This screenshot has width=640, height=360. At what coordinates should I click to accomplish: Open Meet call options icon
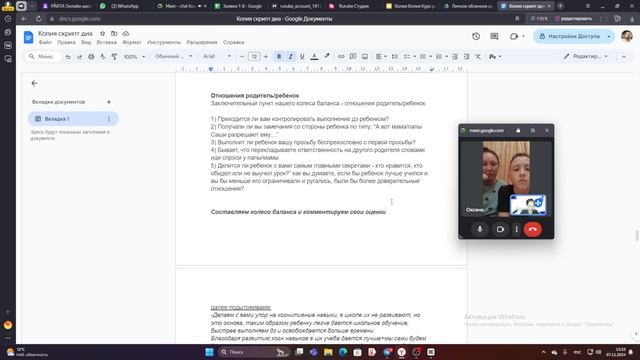(x=517, y=36)
